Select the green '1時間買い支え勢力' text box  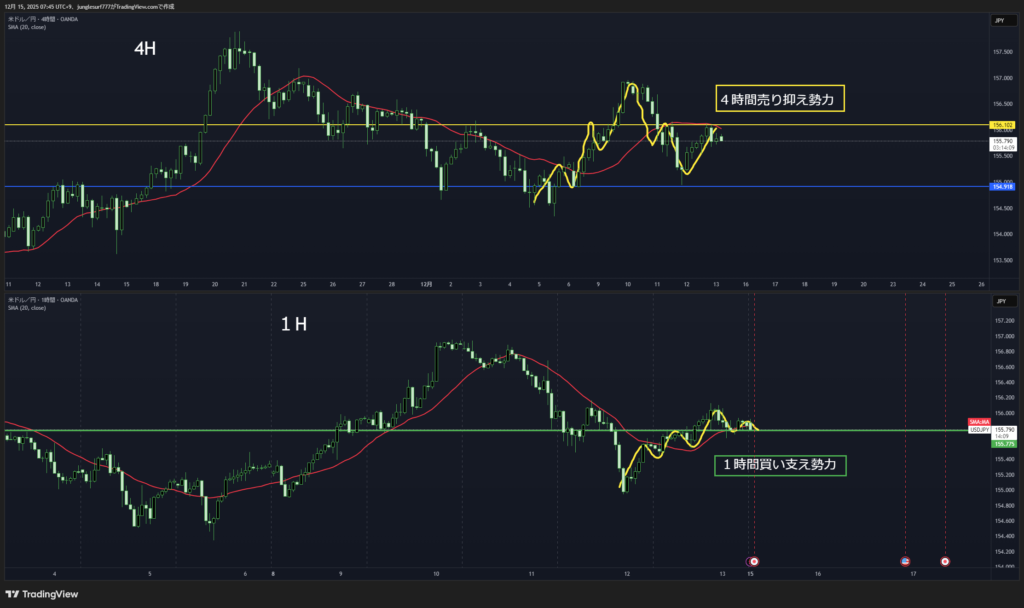pos(780,465)
